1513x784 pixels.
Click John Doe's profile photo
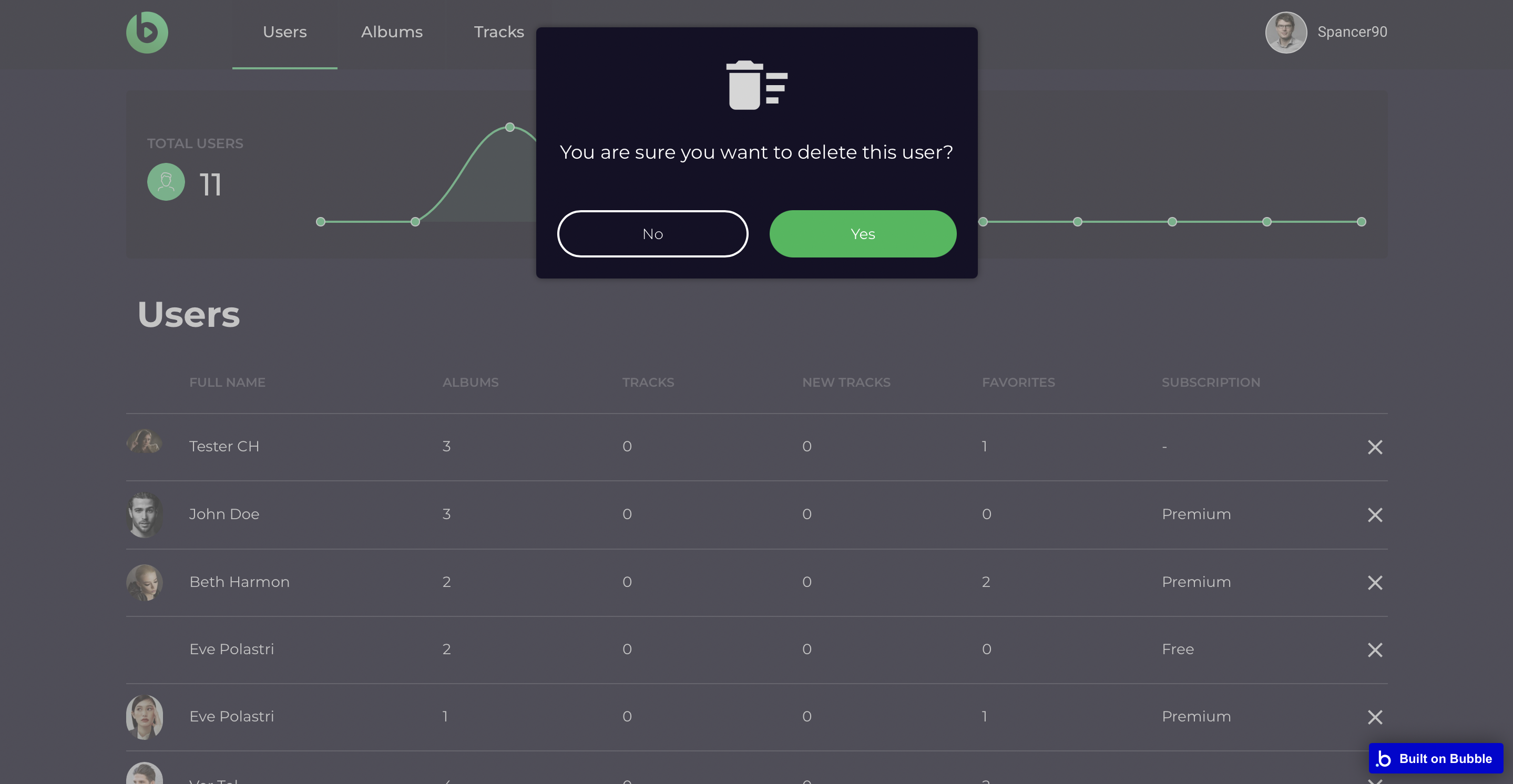(145, 515)
